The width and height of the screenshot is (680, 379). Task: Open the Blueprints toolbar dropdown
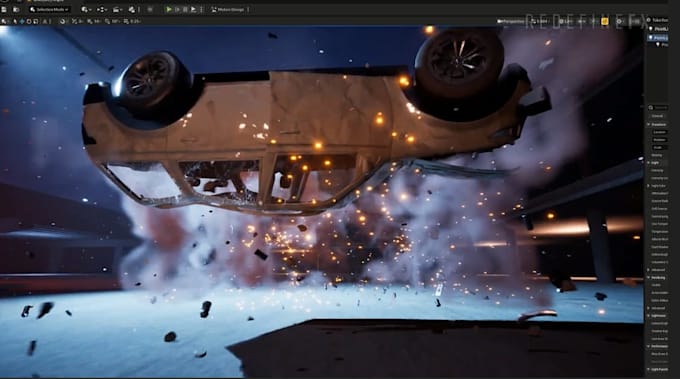pyautogui.click(x=102, y=10)
